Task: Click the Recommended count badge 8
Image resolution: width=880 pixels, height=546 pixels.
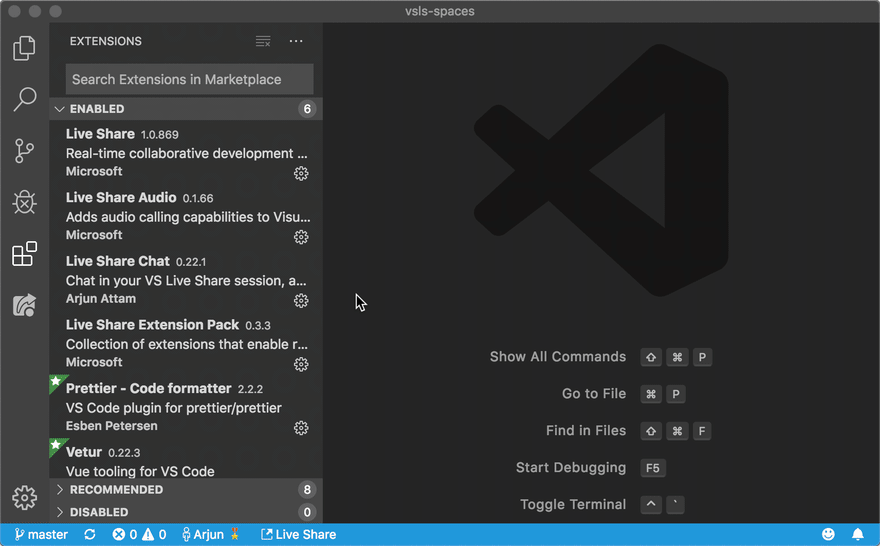Action: [x=307, y=489]
